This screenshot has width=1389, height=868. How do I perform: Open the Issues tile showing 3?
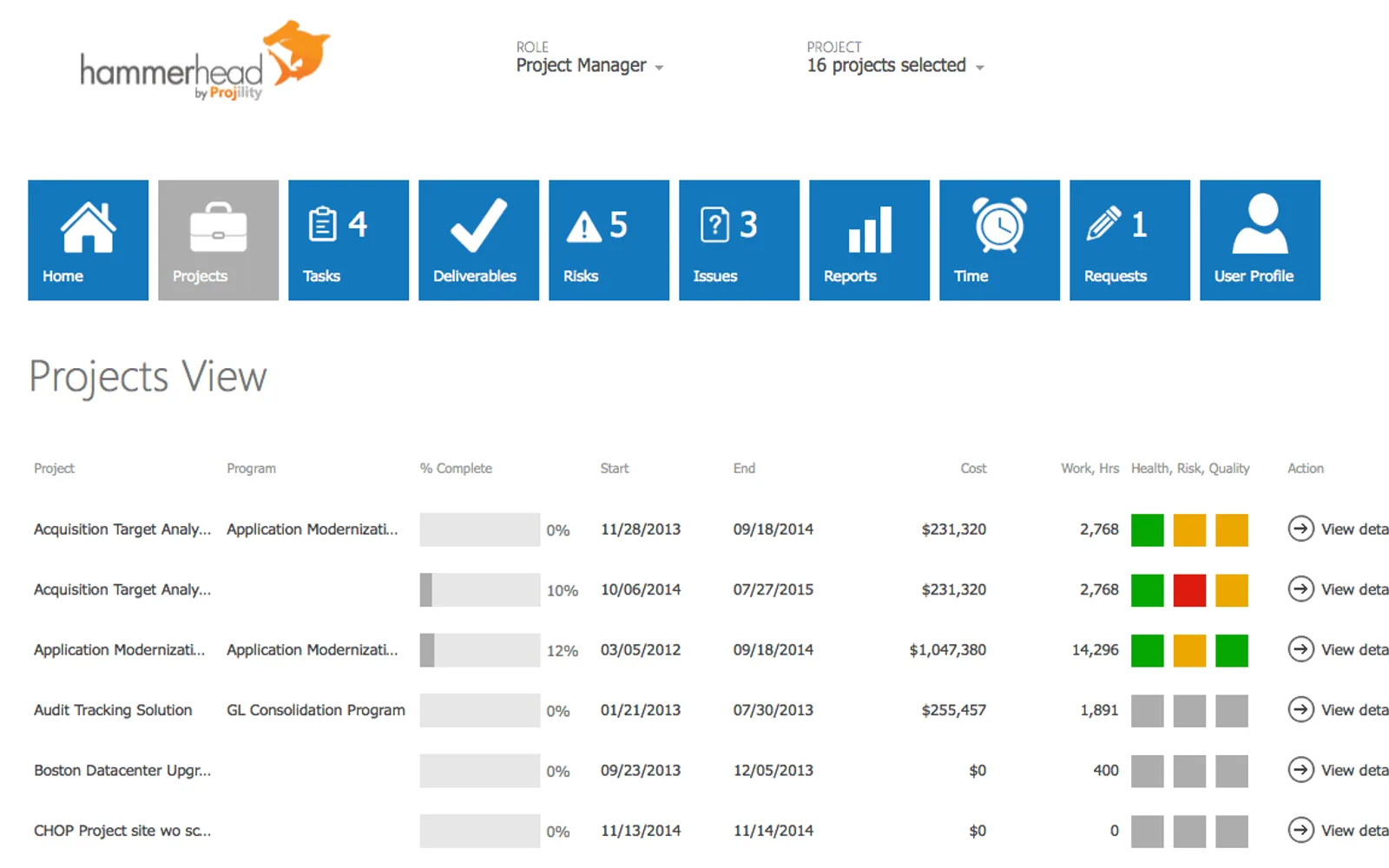point(739,240)
